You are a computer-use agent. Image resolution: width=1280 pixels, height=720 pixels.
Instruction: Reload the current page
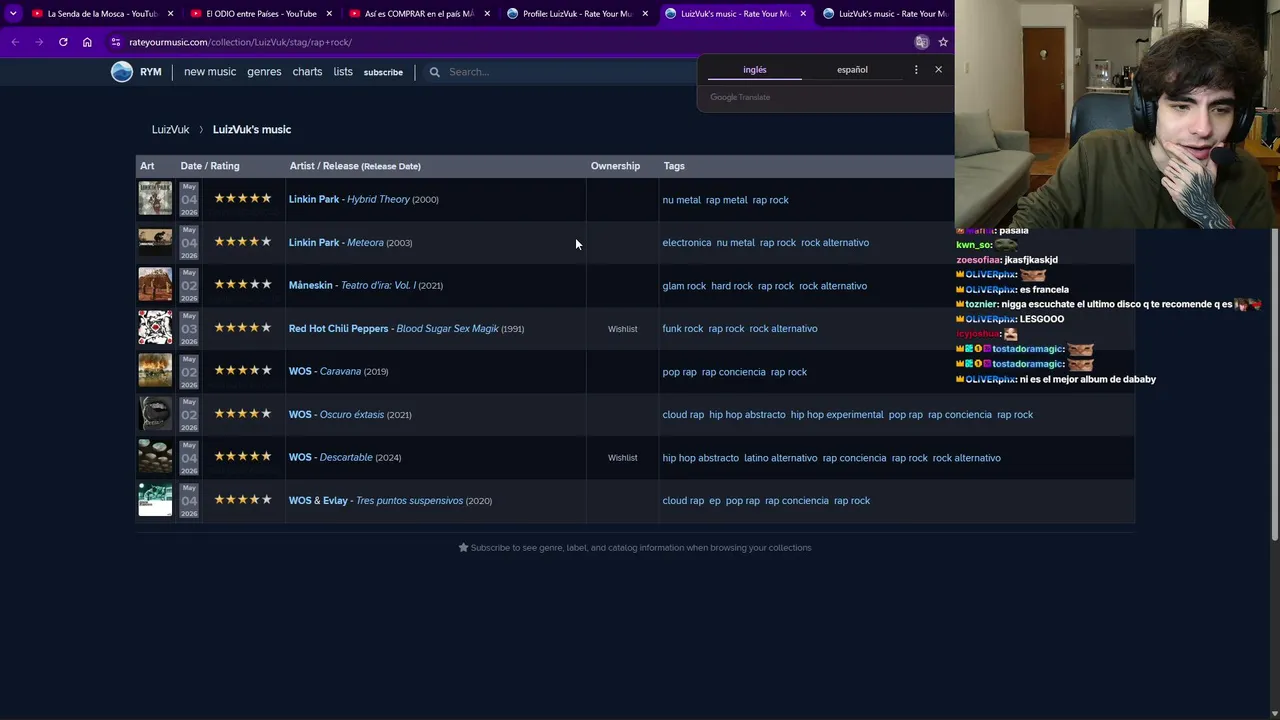coord(63,42)
